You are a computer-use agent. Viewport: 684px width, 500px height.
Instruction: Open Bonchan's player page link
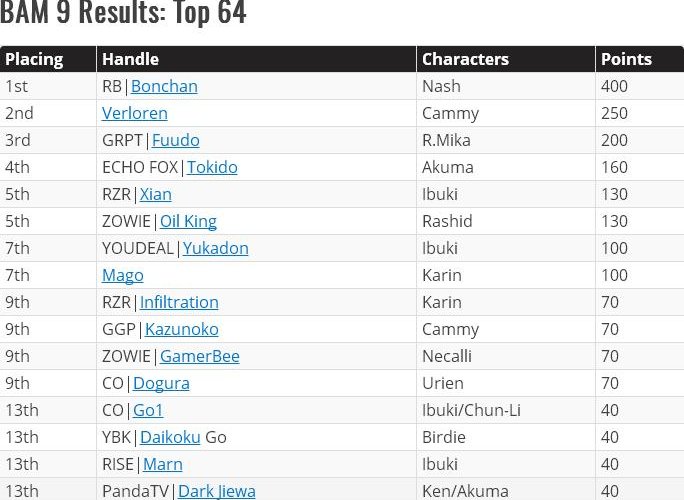point(164,86)
